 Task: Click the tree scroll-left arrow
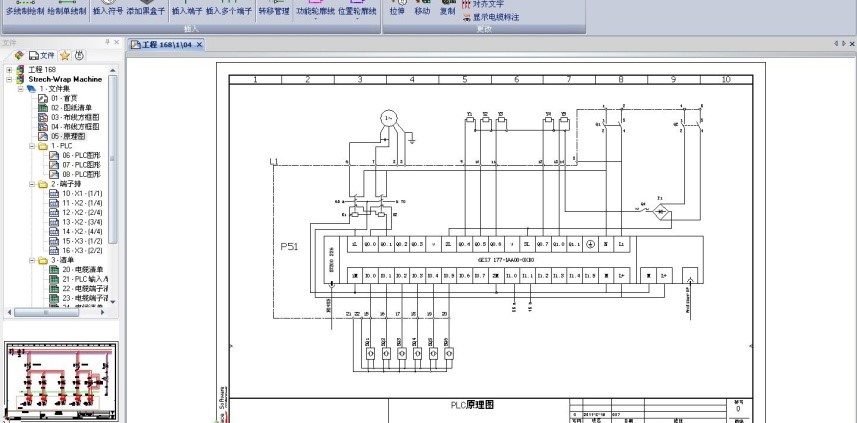point(9,313)
